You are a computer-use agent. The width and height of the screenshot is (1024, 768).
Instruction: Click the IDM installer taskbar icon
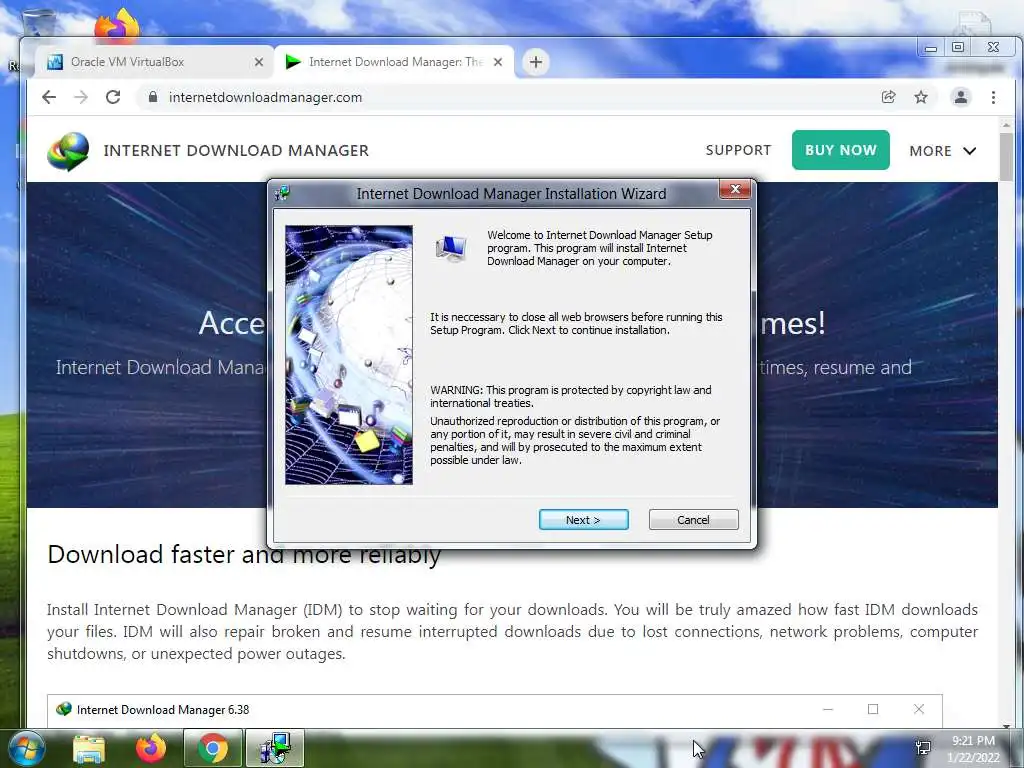pos(274,749)
